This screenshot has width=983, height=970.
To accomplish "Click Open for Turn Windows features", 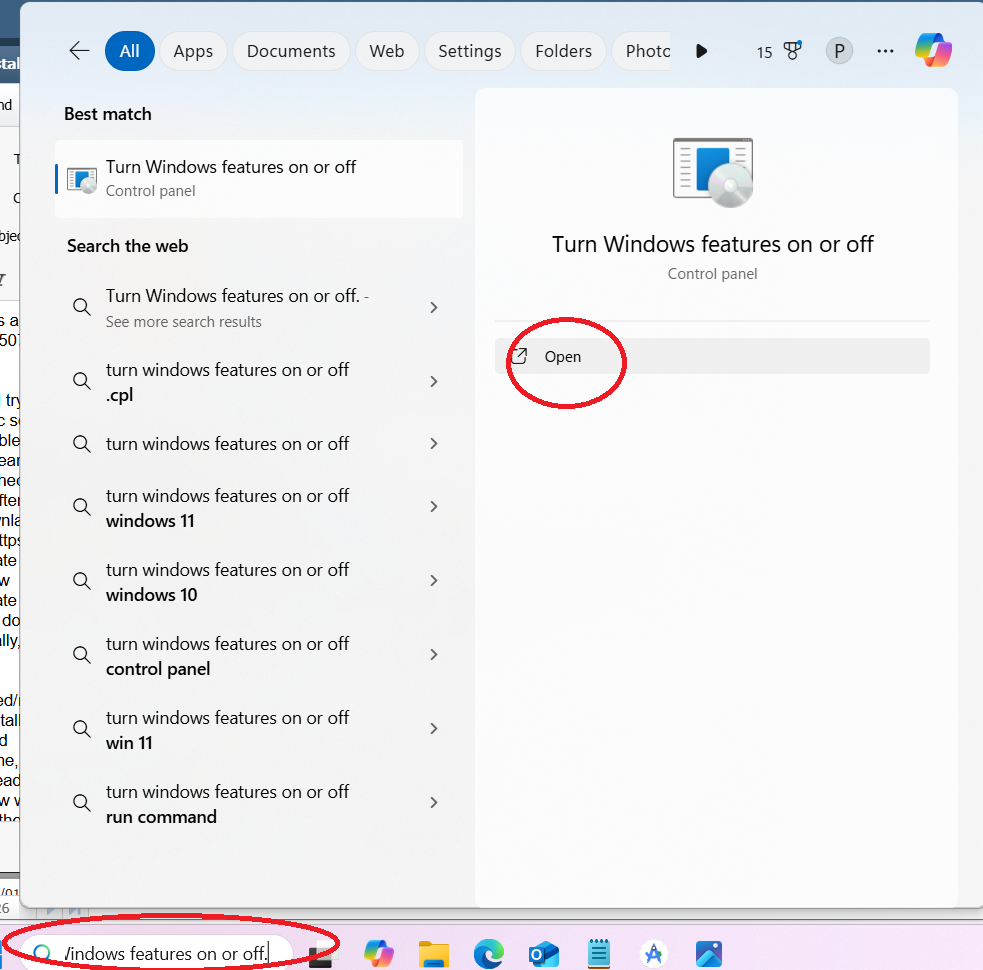I will coord(563,357).
